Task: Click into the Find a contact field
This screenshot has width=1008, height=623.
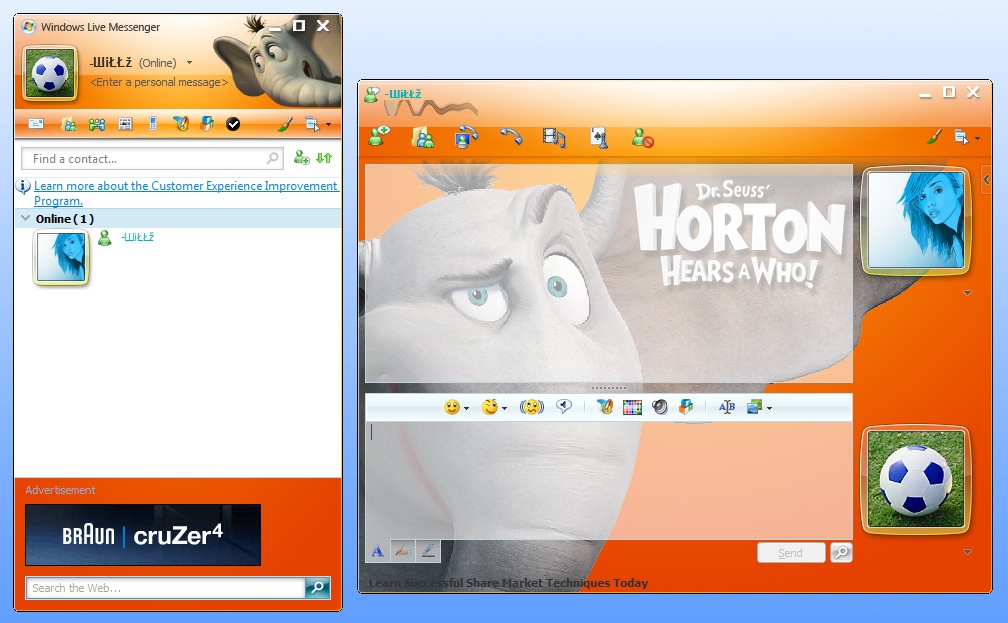Action: [x=152, y=159]
